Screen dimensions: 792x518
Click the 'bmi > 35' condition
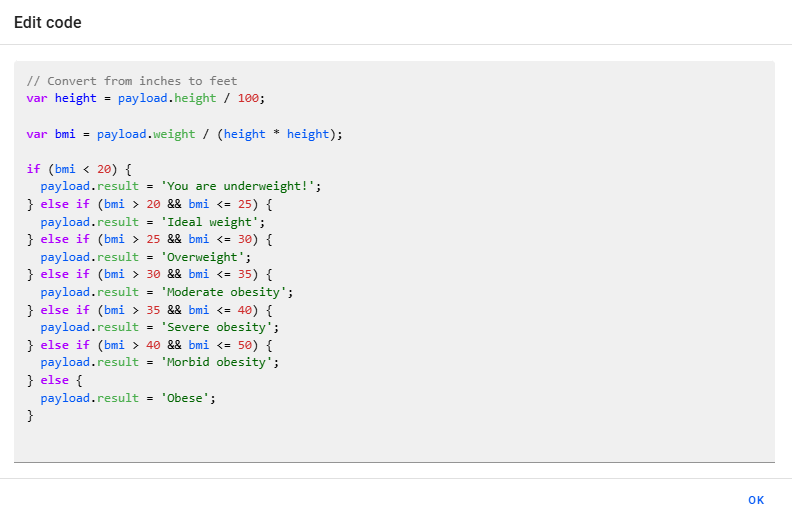(132, 310)
